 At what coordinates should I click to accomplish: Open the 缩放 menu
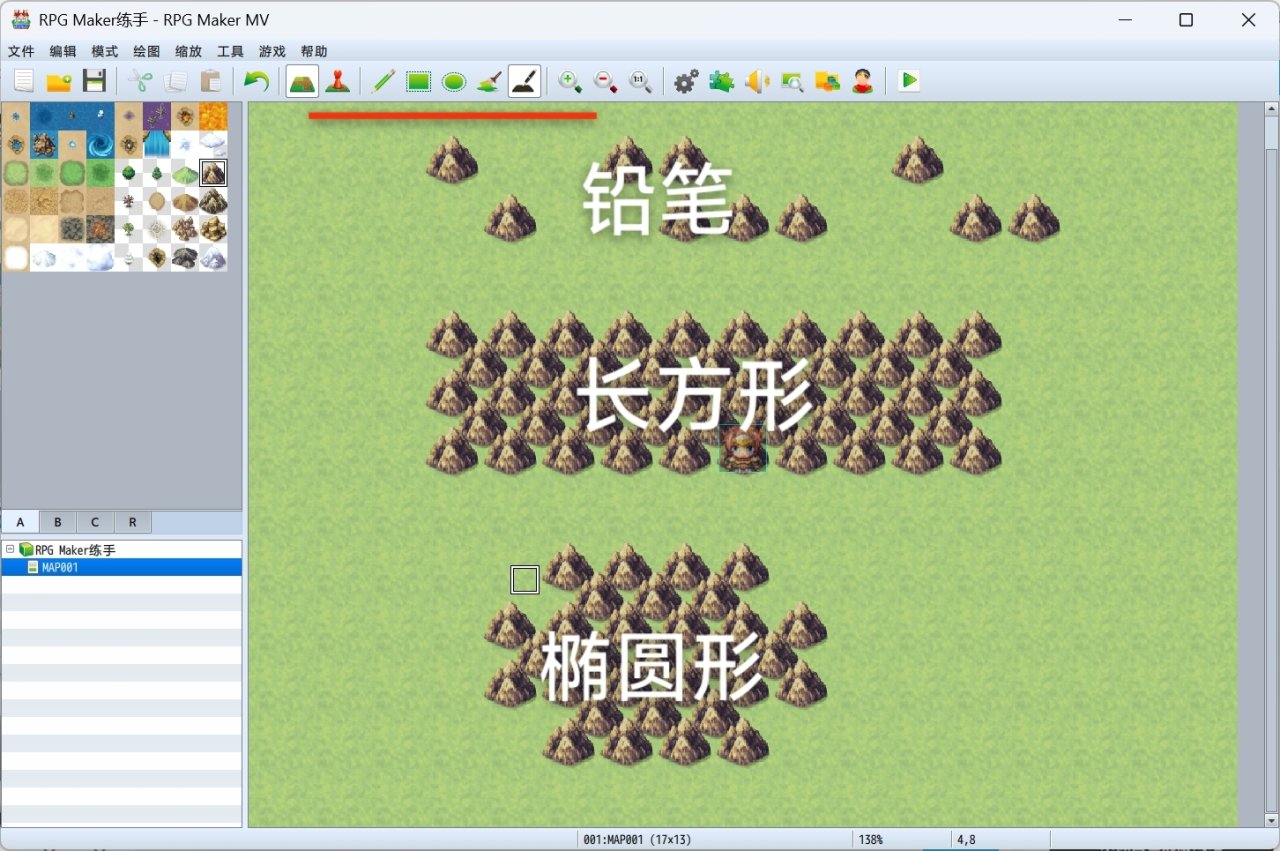(188, 51)
